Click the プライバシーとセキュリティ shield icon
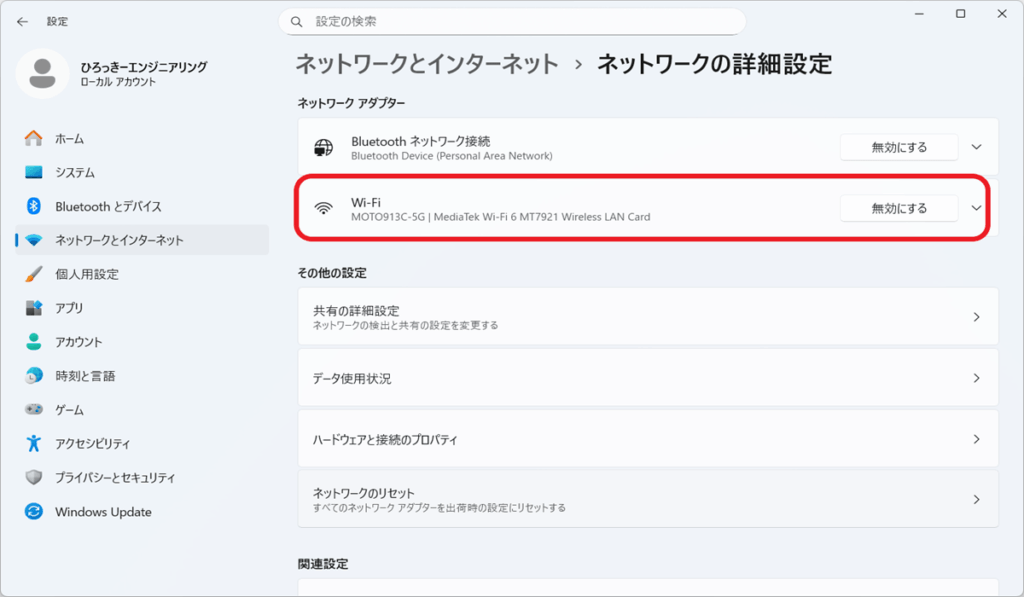Screen dimensions: 1024x597 tap(33, 477)
